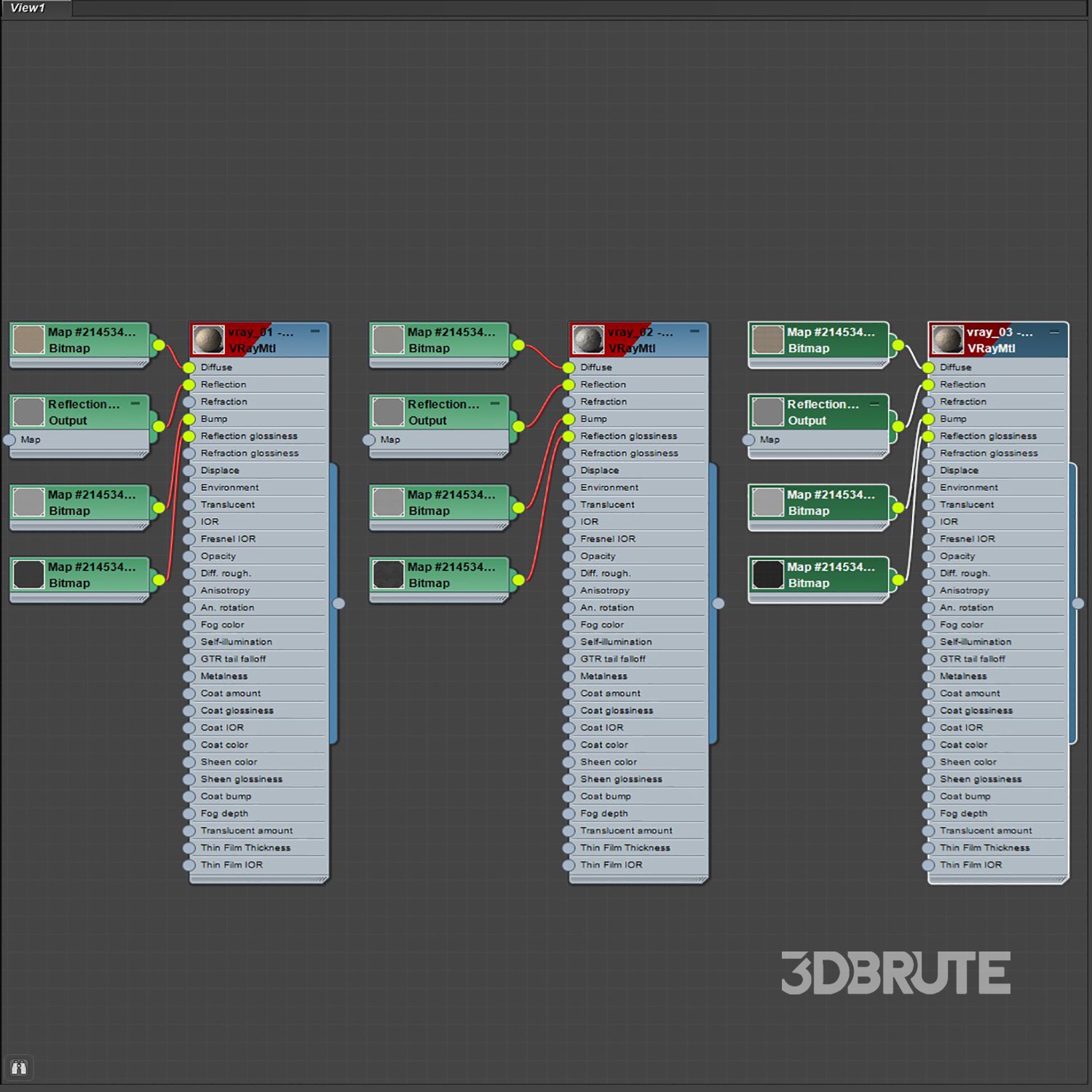This screenshot has width=1092, height=1092.
Task: Click the vray_03 material sphere preview
Action: point(948,340)
